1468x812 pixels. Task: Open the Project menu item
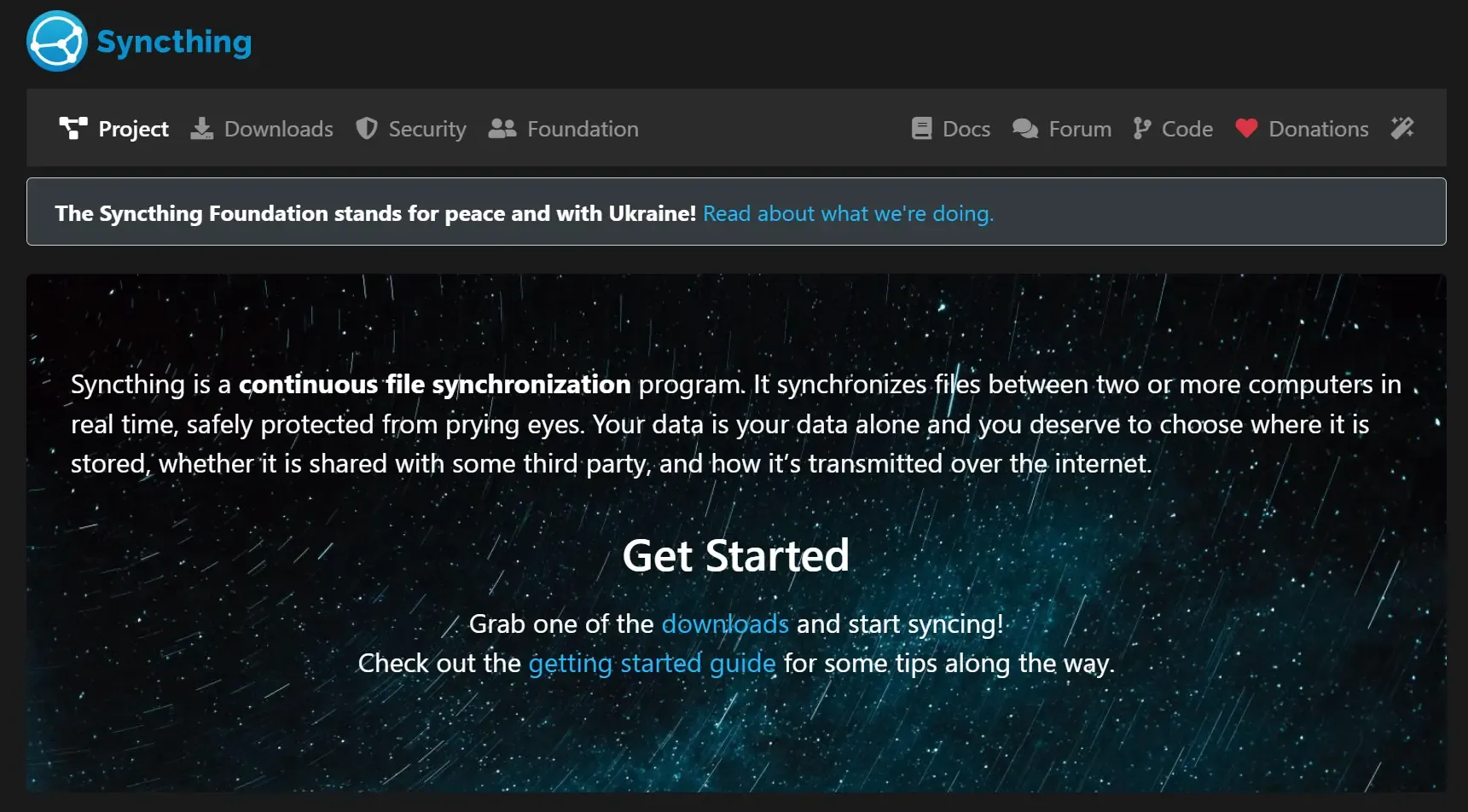(x=134, y=129)
